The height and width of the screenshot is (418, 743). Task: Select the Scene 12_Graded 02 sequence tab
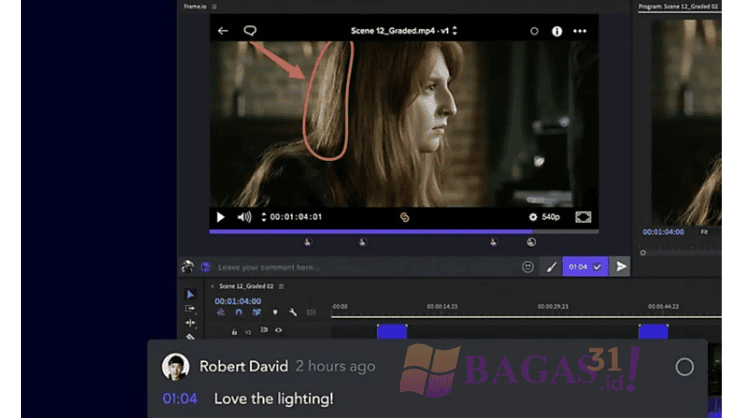[246, 286]
